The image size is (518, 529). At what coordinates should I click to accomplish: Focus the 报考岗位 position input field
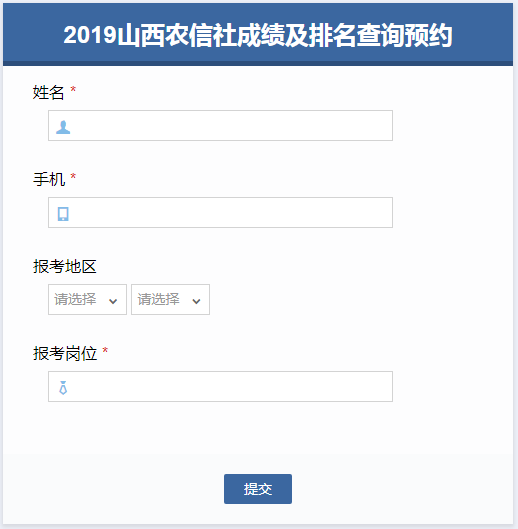tap(220, 387)
